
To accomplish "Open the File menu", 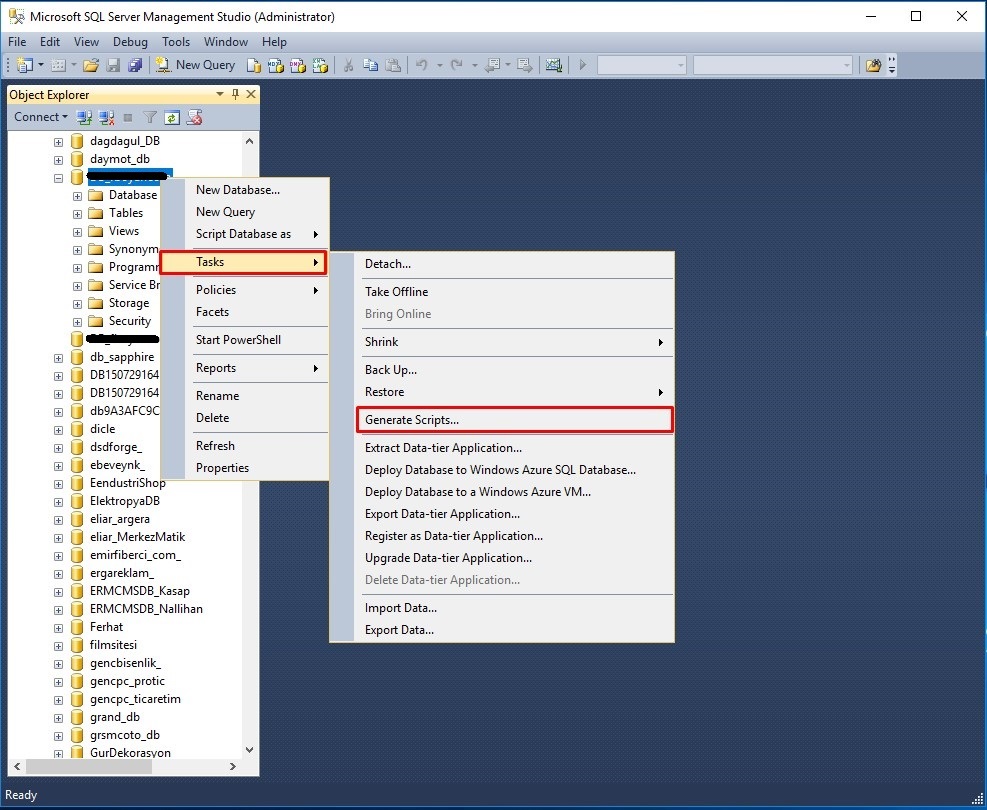I will pyautogui.click(x=17, y=42).
